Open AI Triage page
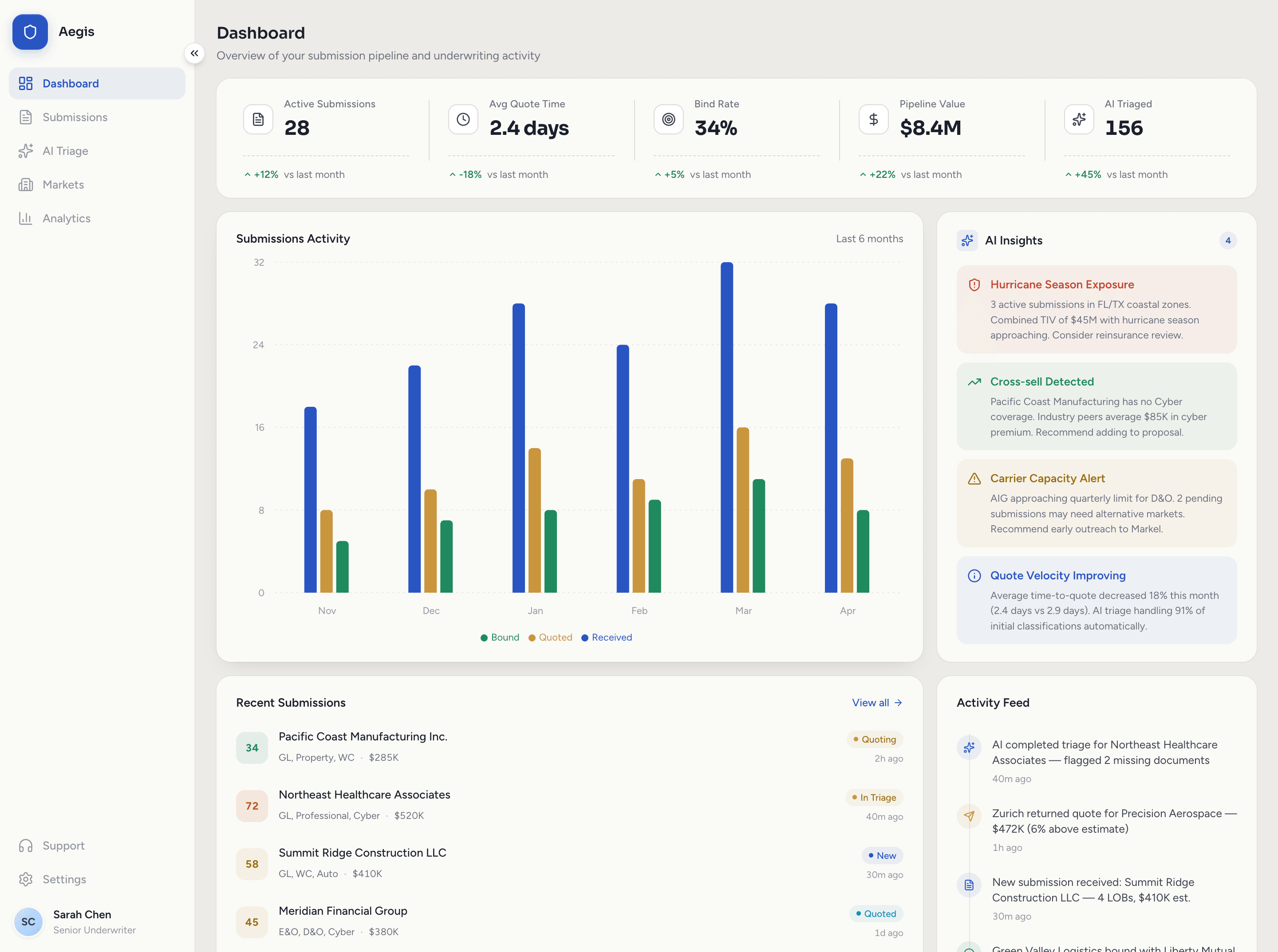This screenshot has height=952, width=1278. [x=97, y=151]
